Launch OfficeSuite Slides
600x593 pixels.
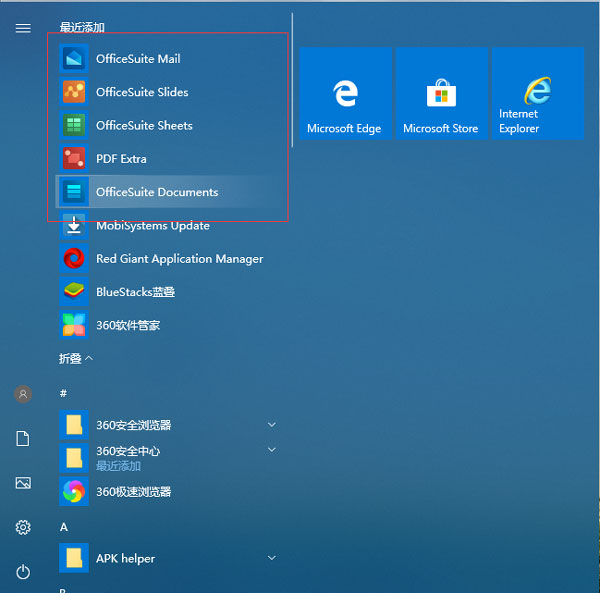click(142, 92)
